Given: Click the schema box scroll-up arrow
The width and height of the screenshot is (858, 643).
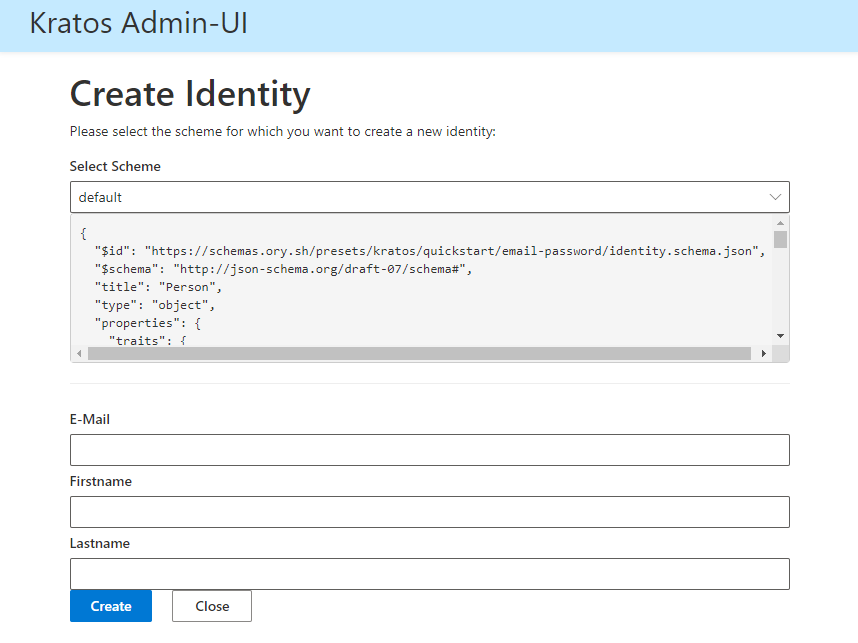Looking at the screenshot, I should click(780, 223).
